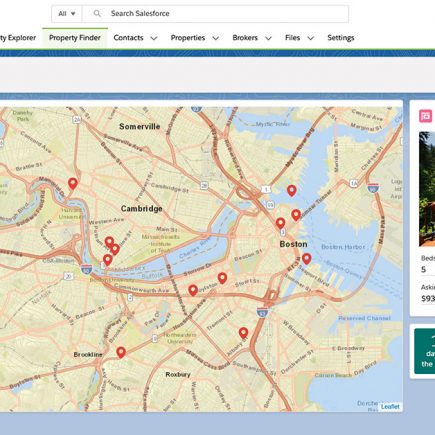Select the pin just above Boston label
The image size is (435, 435).
[x=281, y=223]
